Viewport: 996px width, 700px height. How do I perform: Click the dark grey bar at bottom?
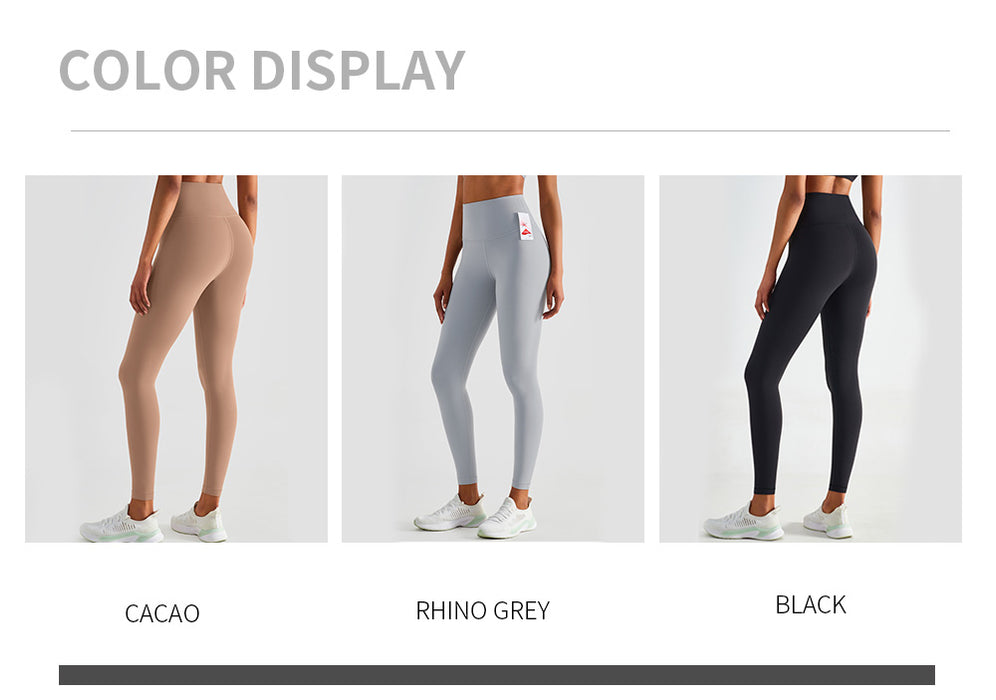coord(497,675)
